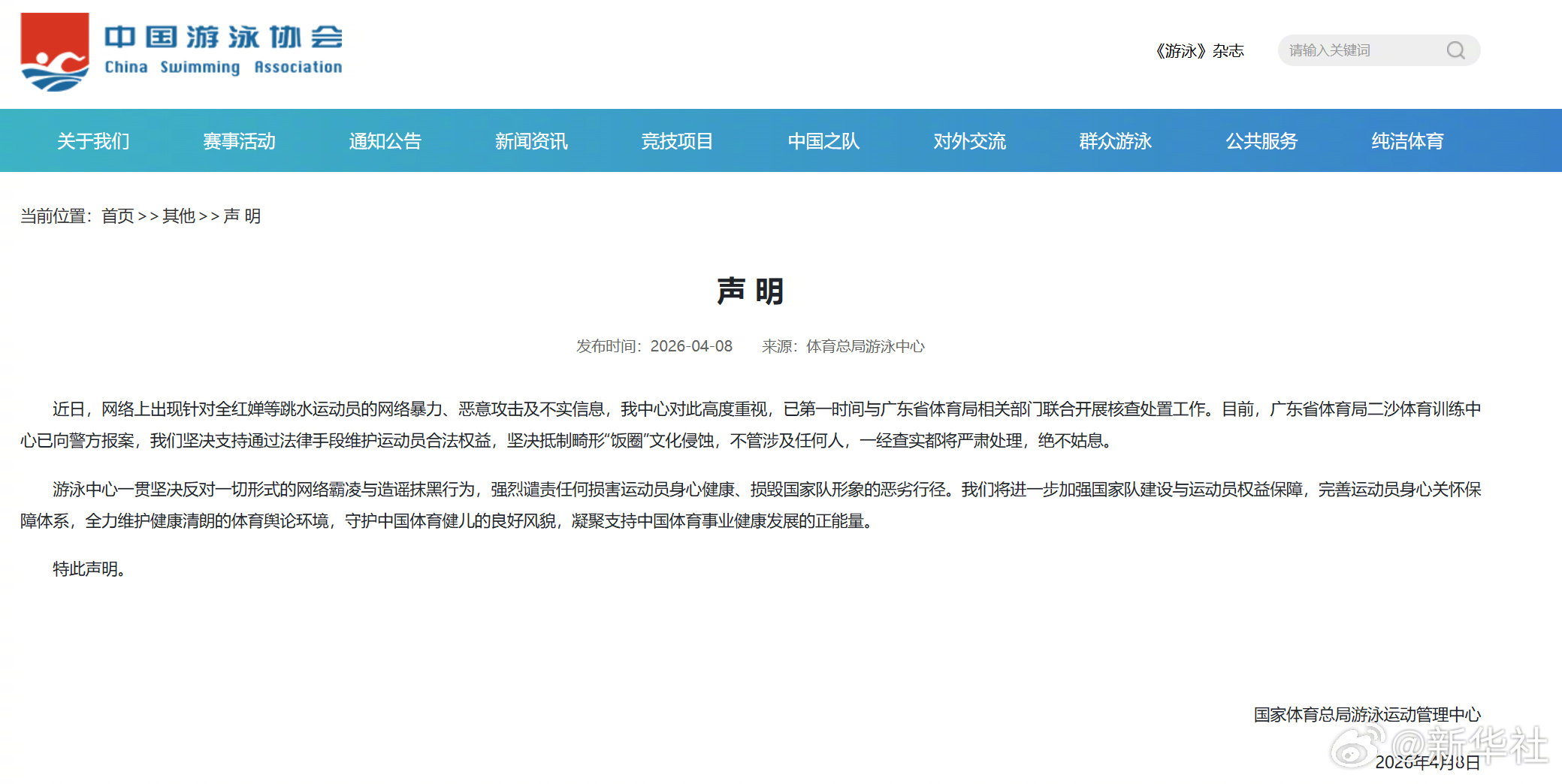Select the 群众游泳 navigation item
Viewport: 1562px width, 784px height.
(1114, 141)
